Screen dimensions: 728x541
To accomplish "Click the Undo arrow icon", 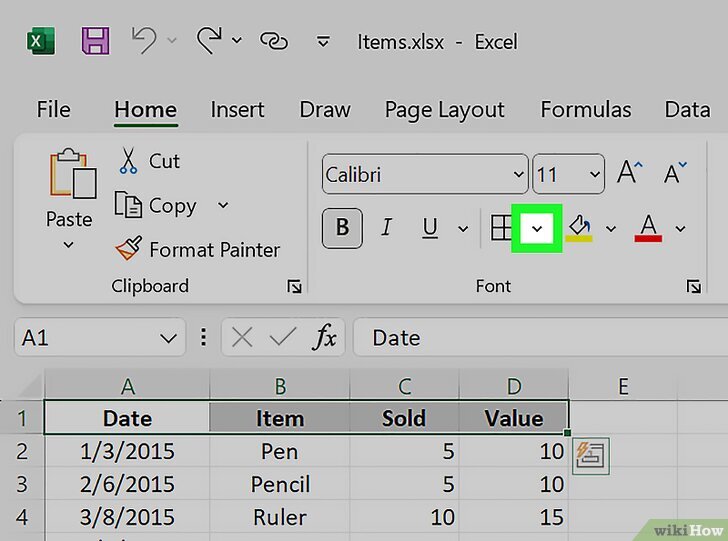I will [145, 41].
